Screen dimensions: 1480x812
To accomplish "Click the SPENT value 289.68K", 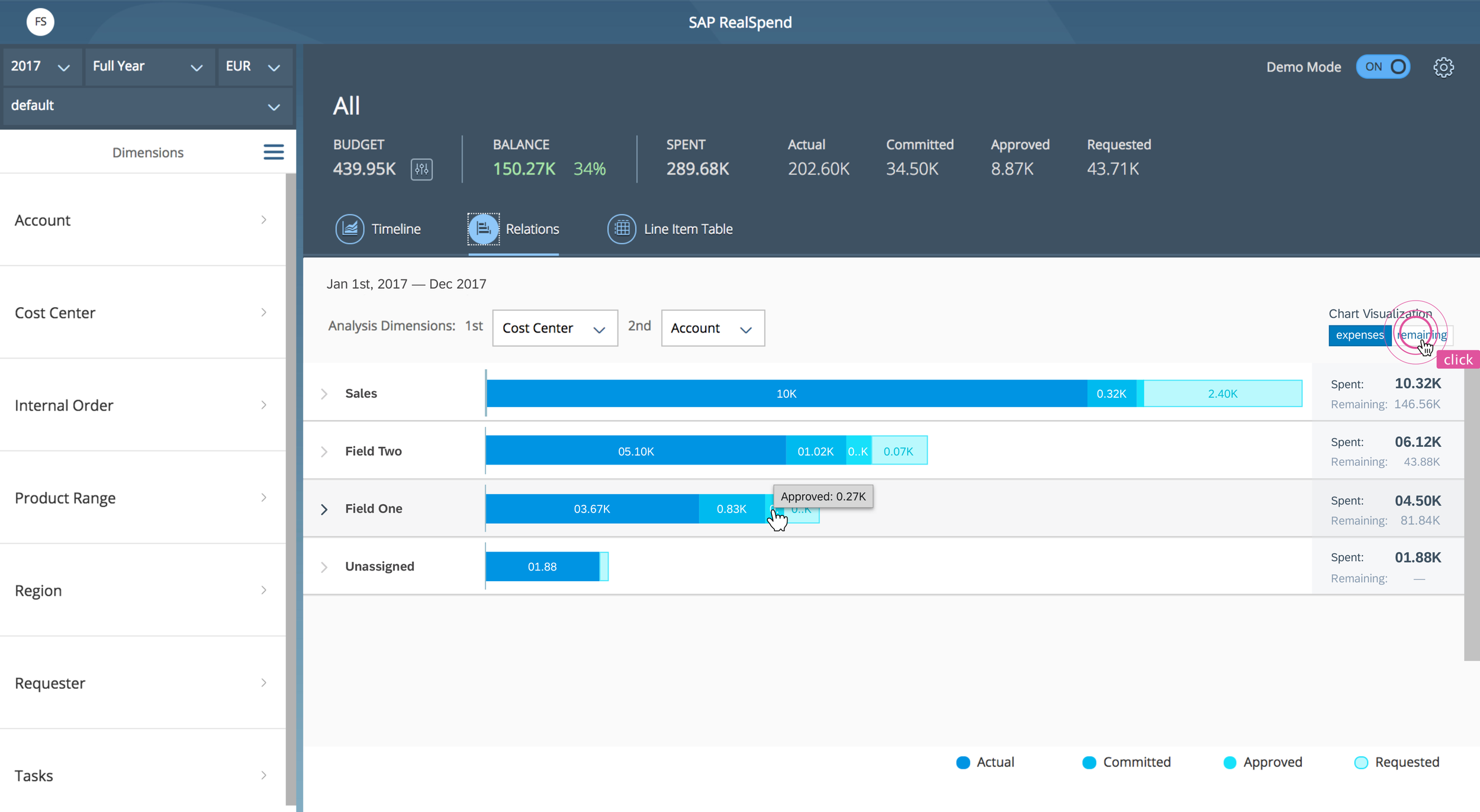I will pos(697,169).
